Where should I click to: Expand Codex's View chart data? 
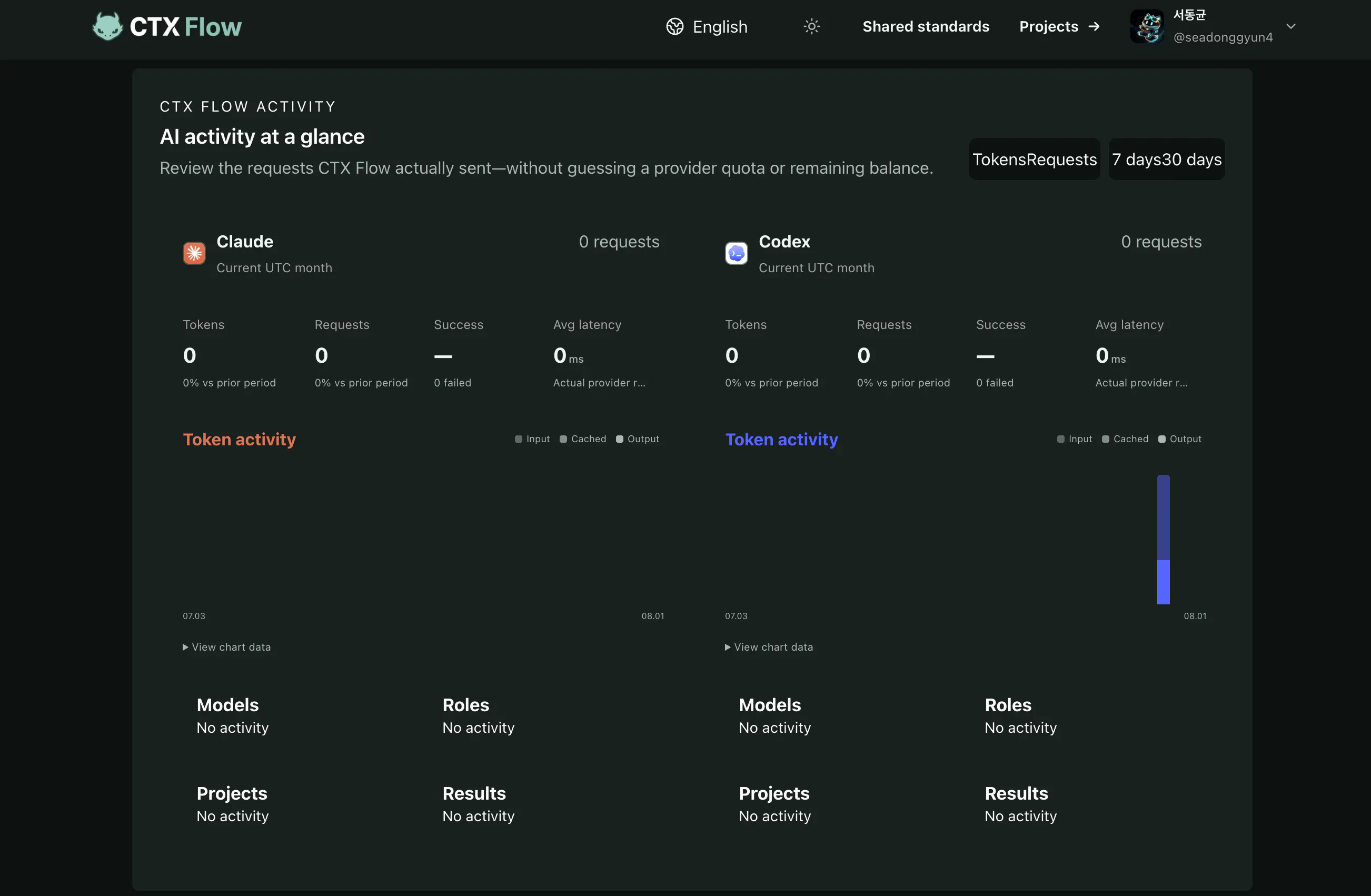coord(769,647)
